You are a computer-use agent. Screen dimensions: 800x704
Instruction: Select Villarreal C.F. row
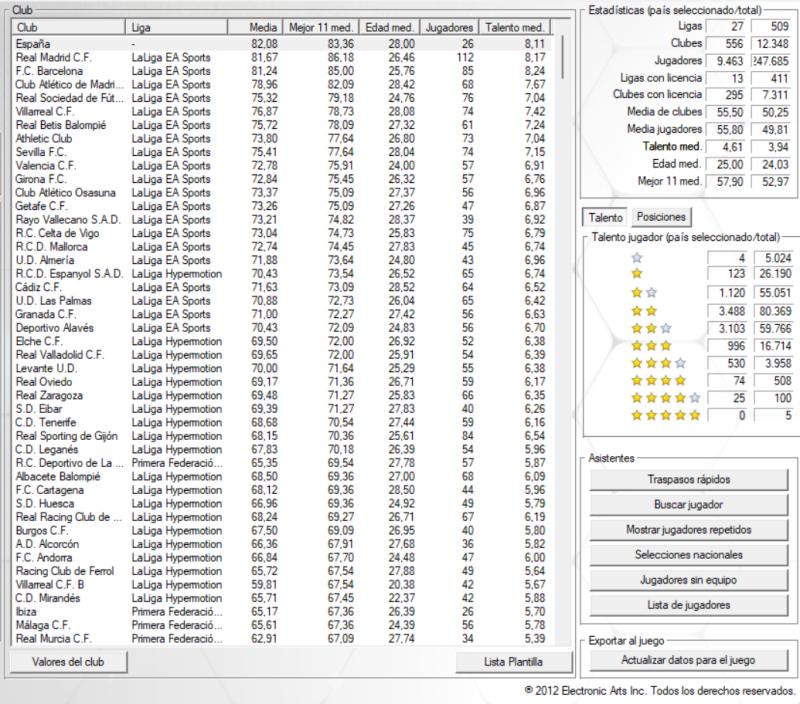click(284, 111)
